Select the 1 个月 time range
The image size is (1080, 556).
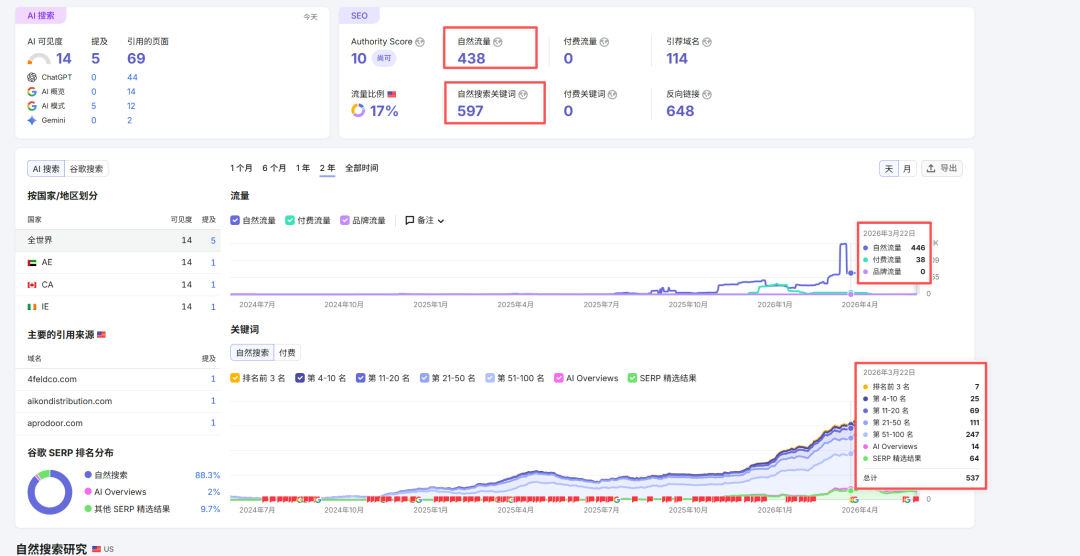coord(241,168)
